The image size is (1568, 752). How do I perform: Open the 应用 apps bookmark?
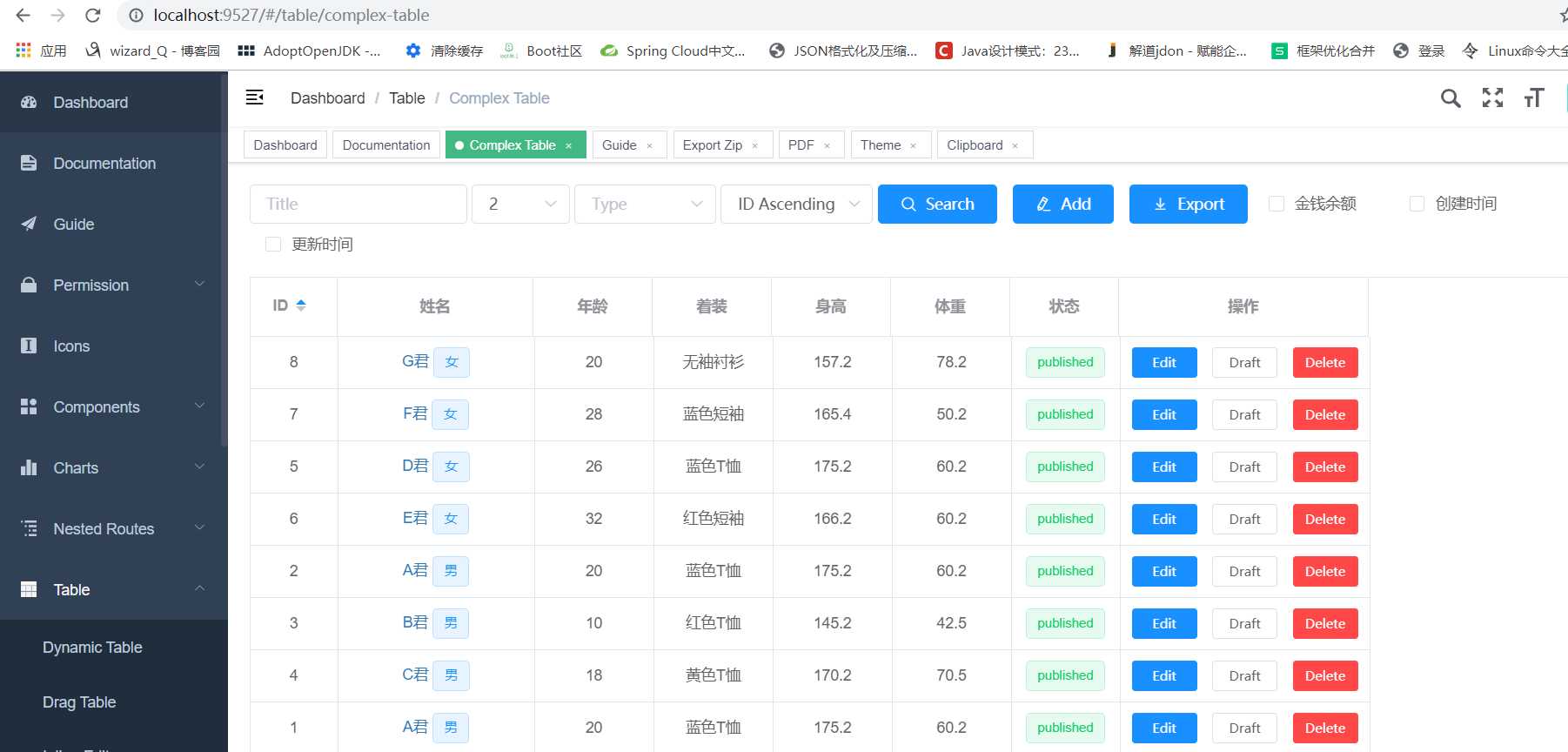[x=41, y=50]
